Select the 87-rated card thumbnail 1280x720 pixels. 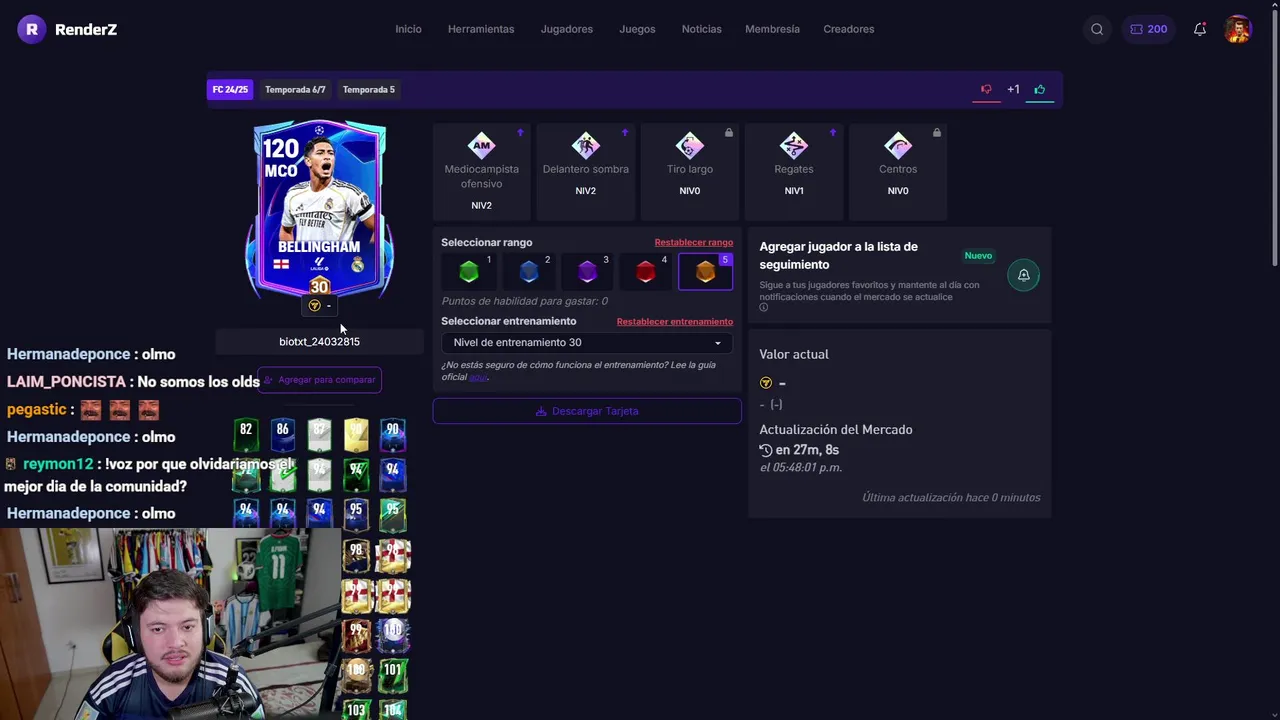tap(319, 433)
